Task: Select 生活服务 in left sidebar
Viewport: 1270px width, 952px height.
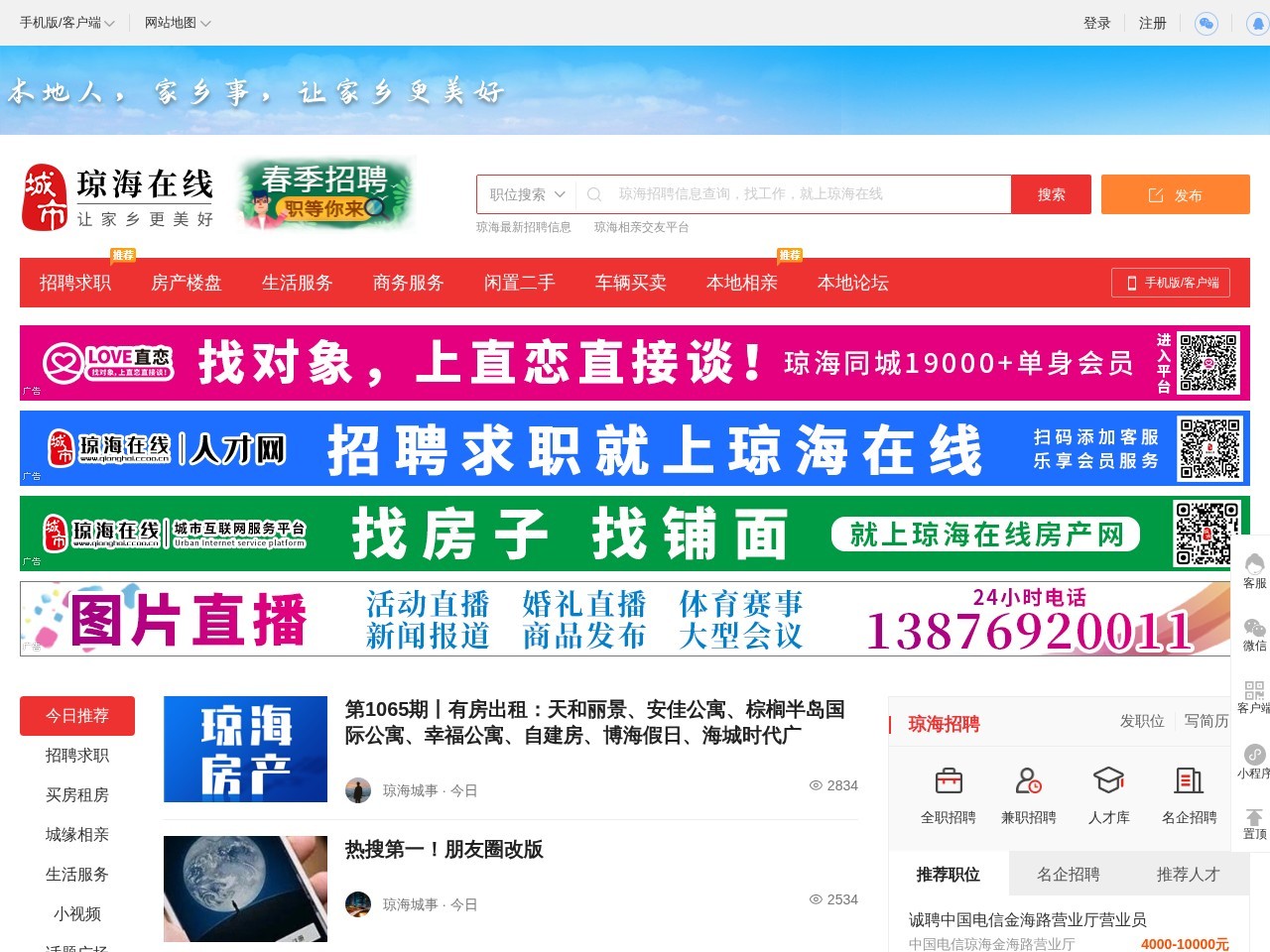Action: pos(77,875)
